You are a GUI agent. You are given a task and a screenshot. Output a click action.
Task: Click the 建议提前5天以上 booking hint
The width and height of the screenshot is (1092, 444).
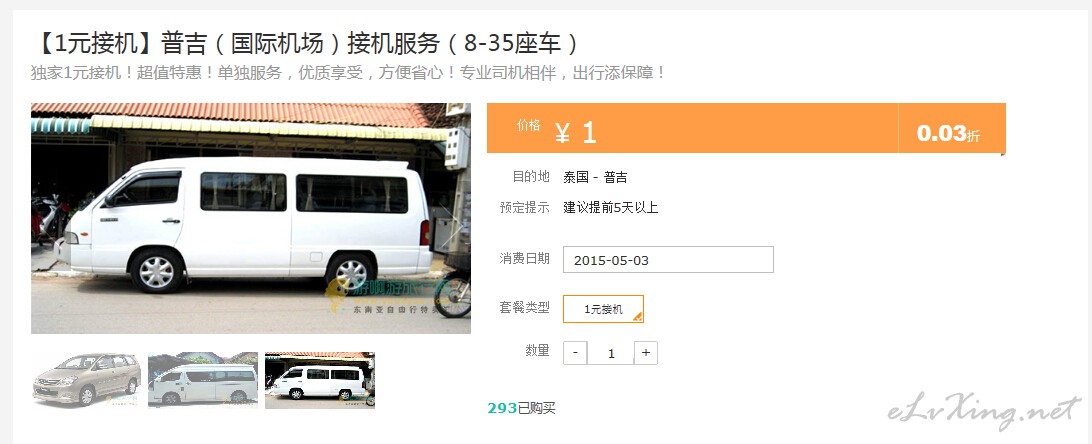[611, 207]
